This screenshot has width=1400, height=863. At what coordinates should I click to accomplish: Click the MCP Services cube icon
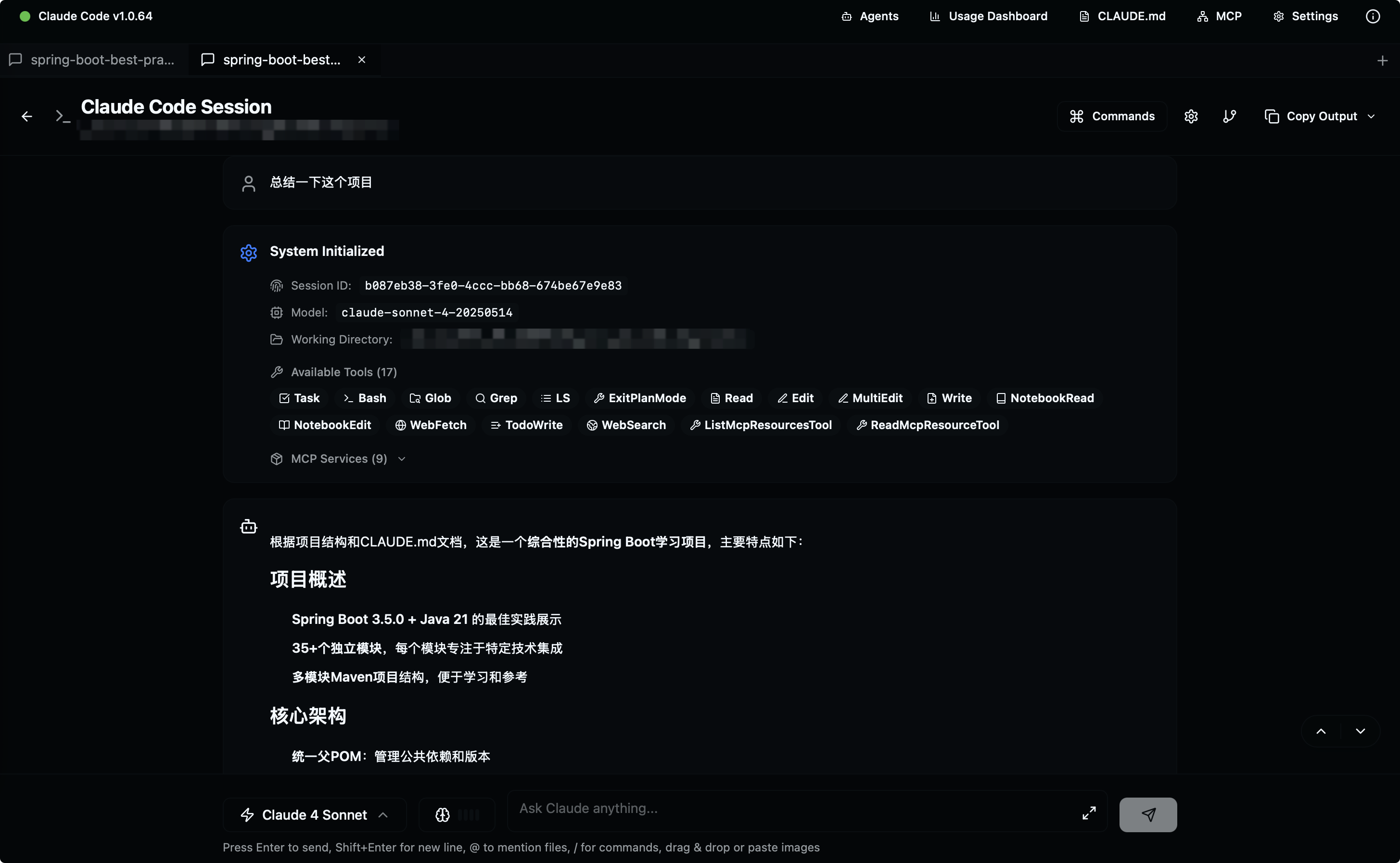tap(276, 459)
